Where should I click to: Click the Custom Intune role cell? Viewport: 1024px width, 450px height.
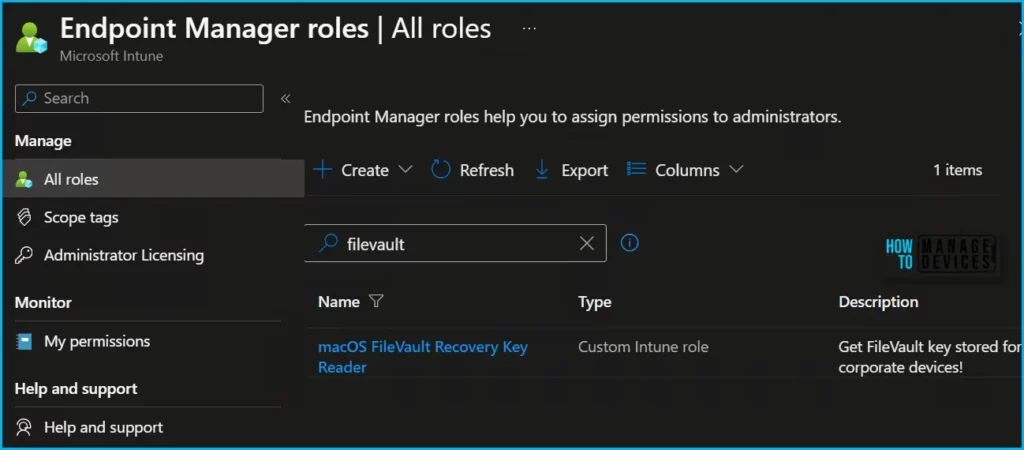pos(643,347)
